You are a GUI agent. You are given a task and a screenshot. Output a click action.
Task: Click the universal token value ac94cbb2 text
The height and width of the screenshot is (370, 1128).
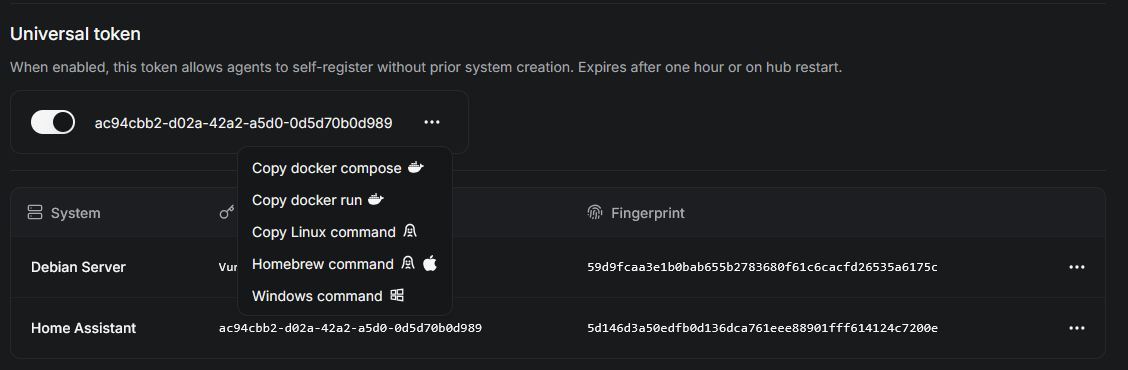pyautogui.click(x=244, y=123)
